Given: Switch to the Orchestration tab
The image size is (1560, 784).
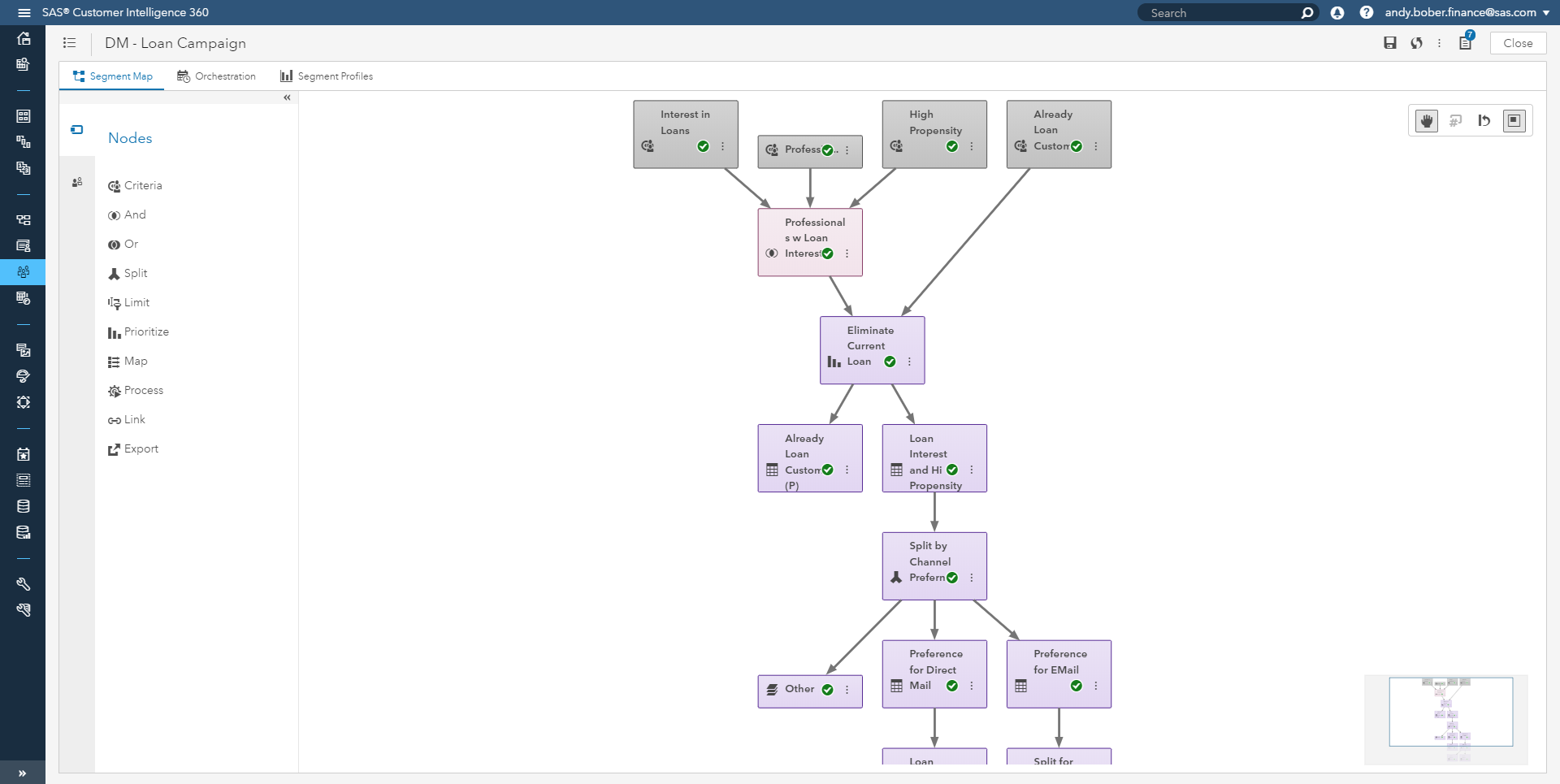Looking at the screenshot, I should (216, 76).
